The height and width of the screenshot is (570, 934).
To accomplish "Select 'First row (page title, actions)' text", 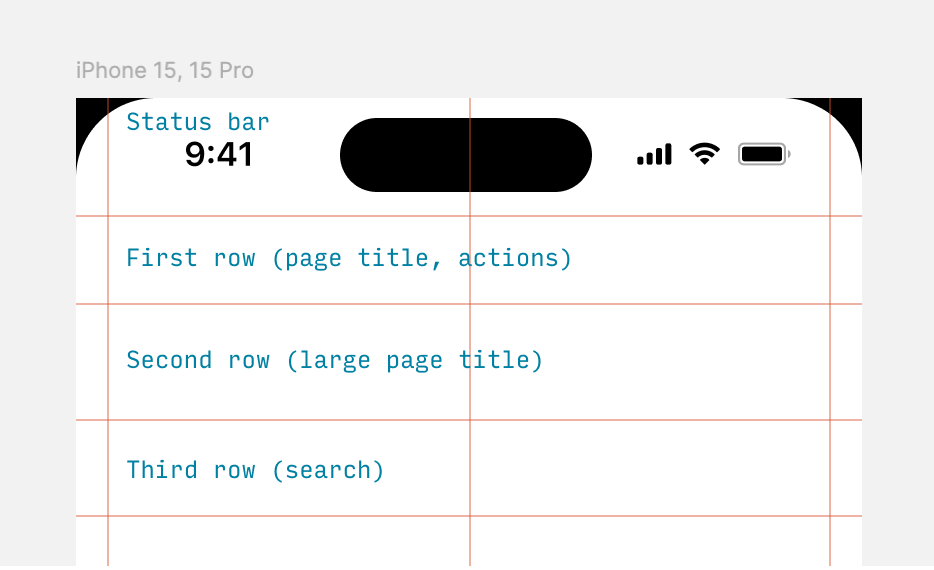I will click(349, 258).
